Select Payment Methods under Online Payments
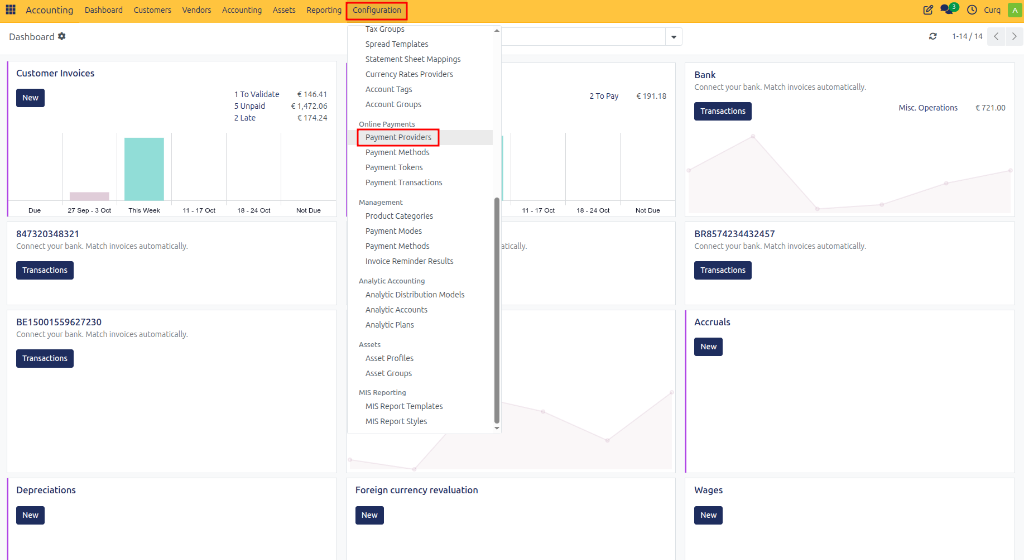 tap(397, 152)
